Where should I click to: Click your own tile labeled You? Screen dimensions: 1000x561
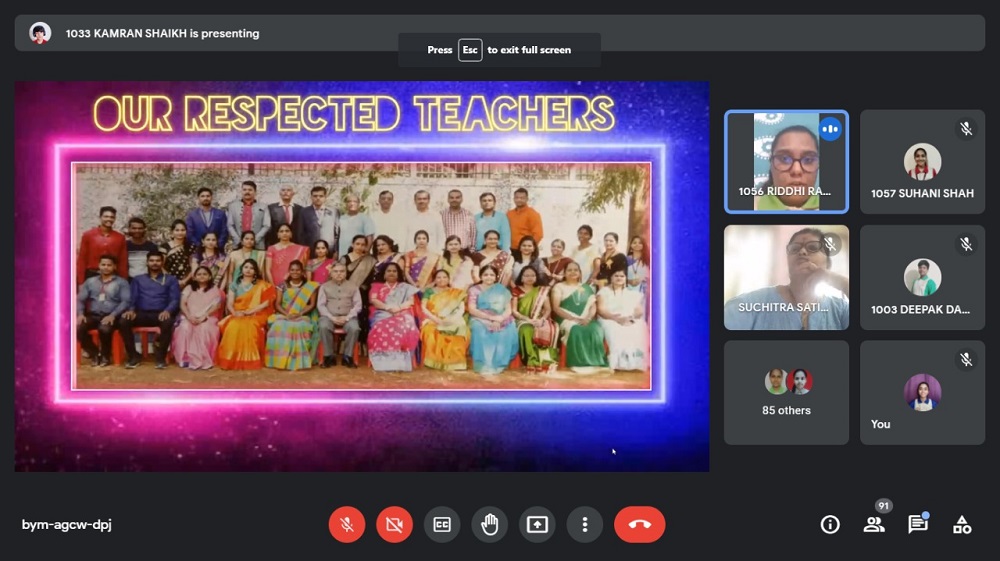922,392
